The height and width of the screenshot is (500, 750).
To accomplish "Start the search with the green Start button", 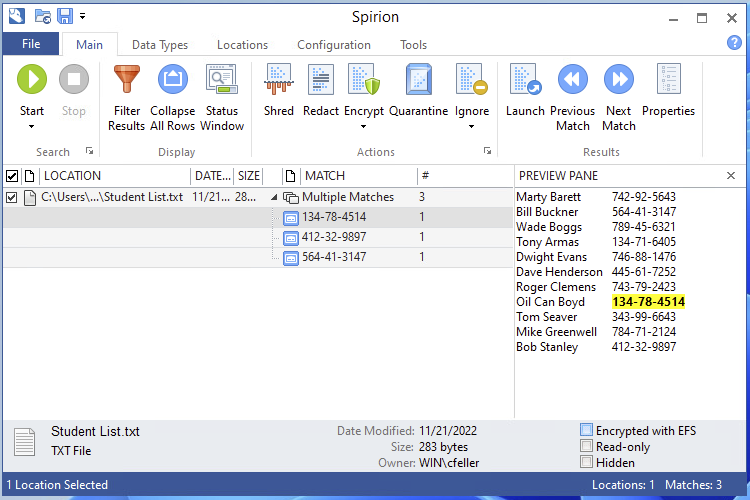I will tap(32, 79).
